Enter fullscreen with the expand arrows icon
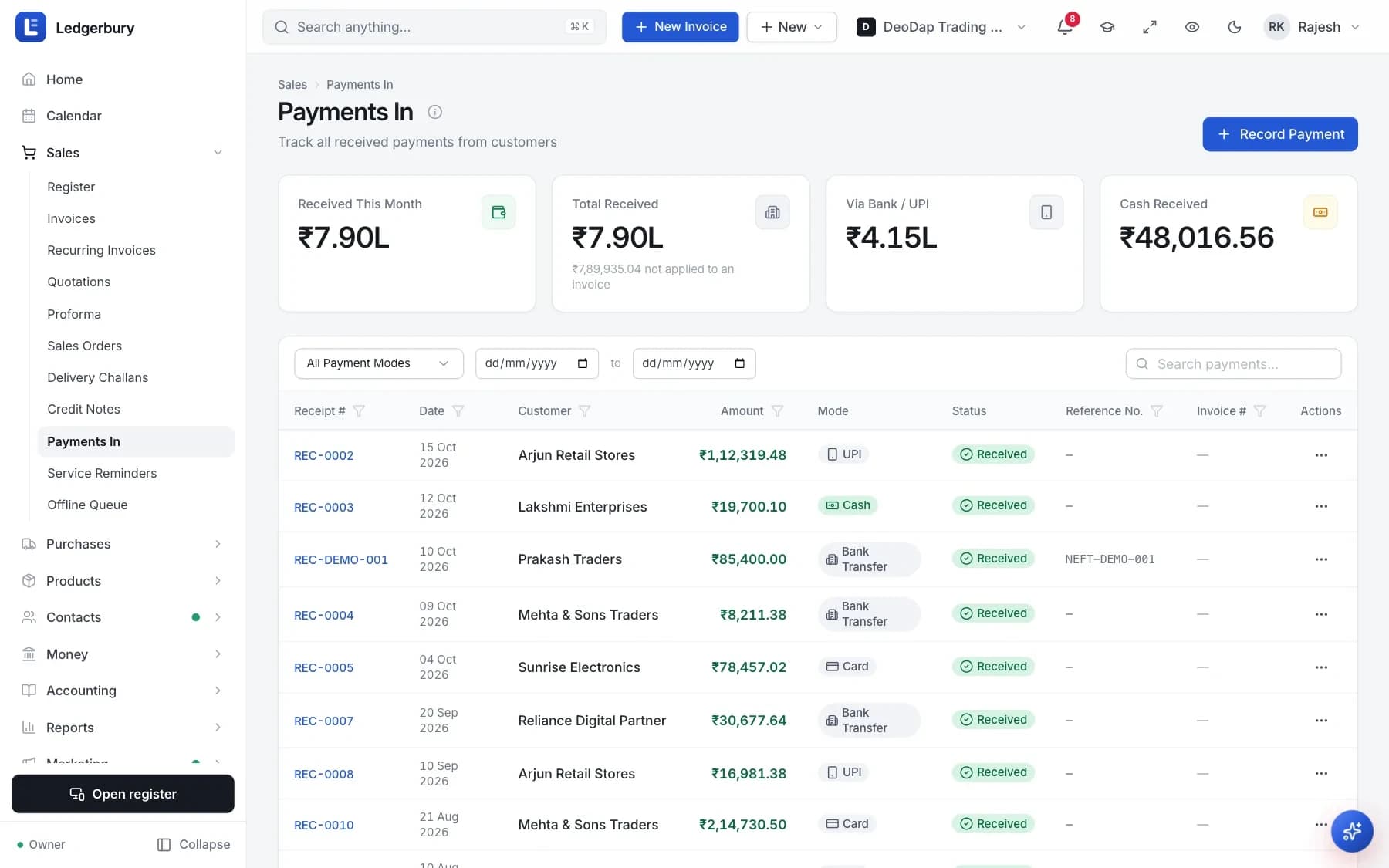 point(1150,27)
